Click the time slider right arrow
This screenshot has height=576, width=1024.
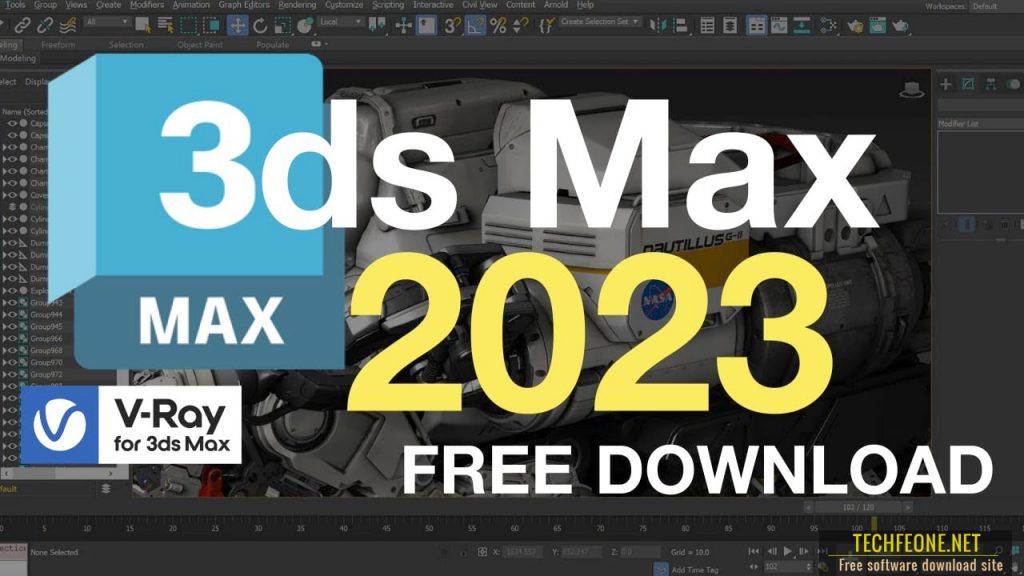click(908, 507)
